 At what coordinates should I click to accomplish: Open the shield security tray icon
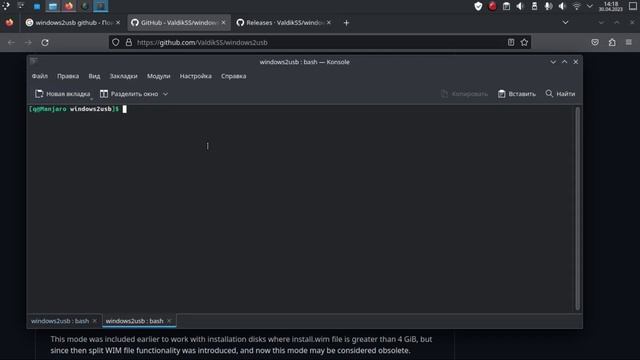(x=478, y=6)
